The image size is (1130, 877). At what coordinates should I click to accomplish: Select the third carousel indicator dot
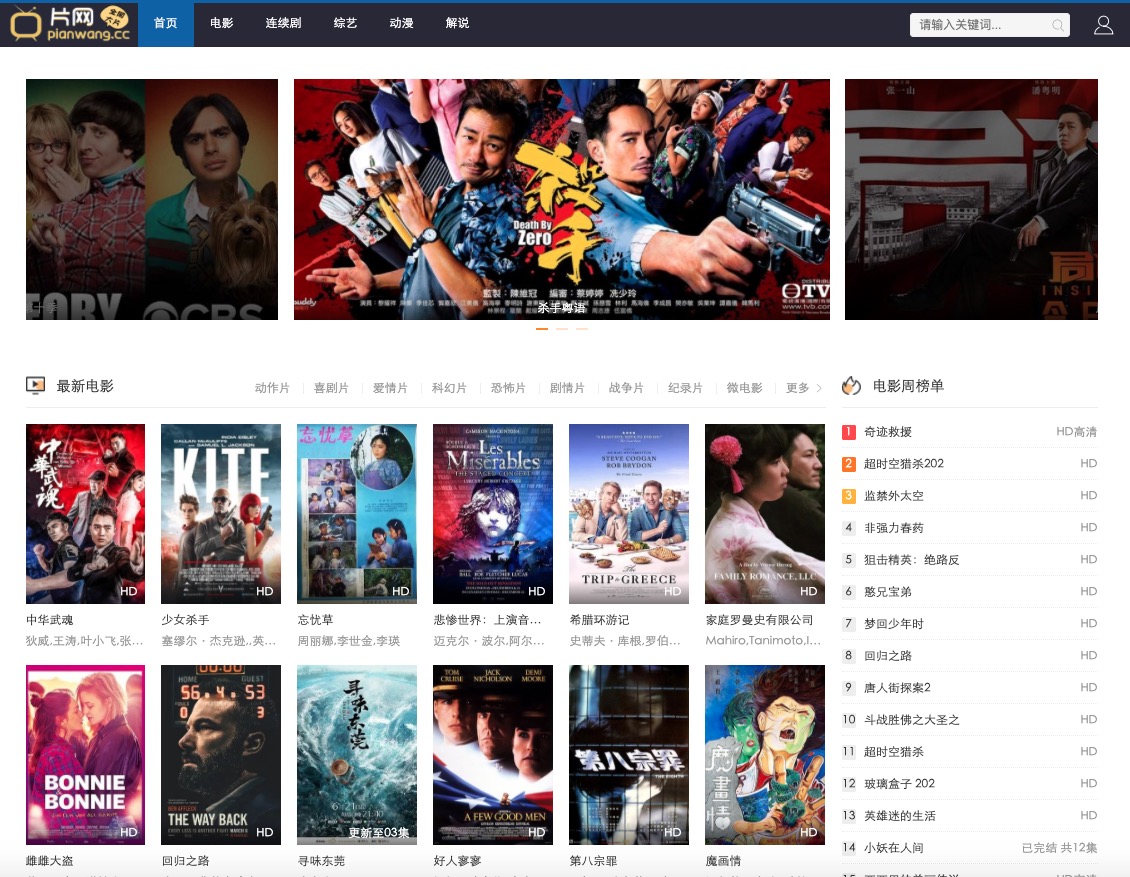click(582, 329)
